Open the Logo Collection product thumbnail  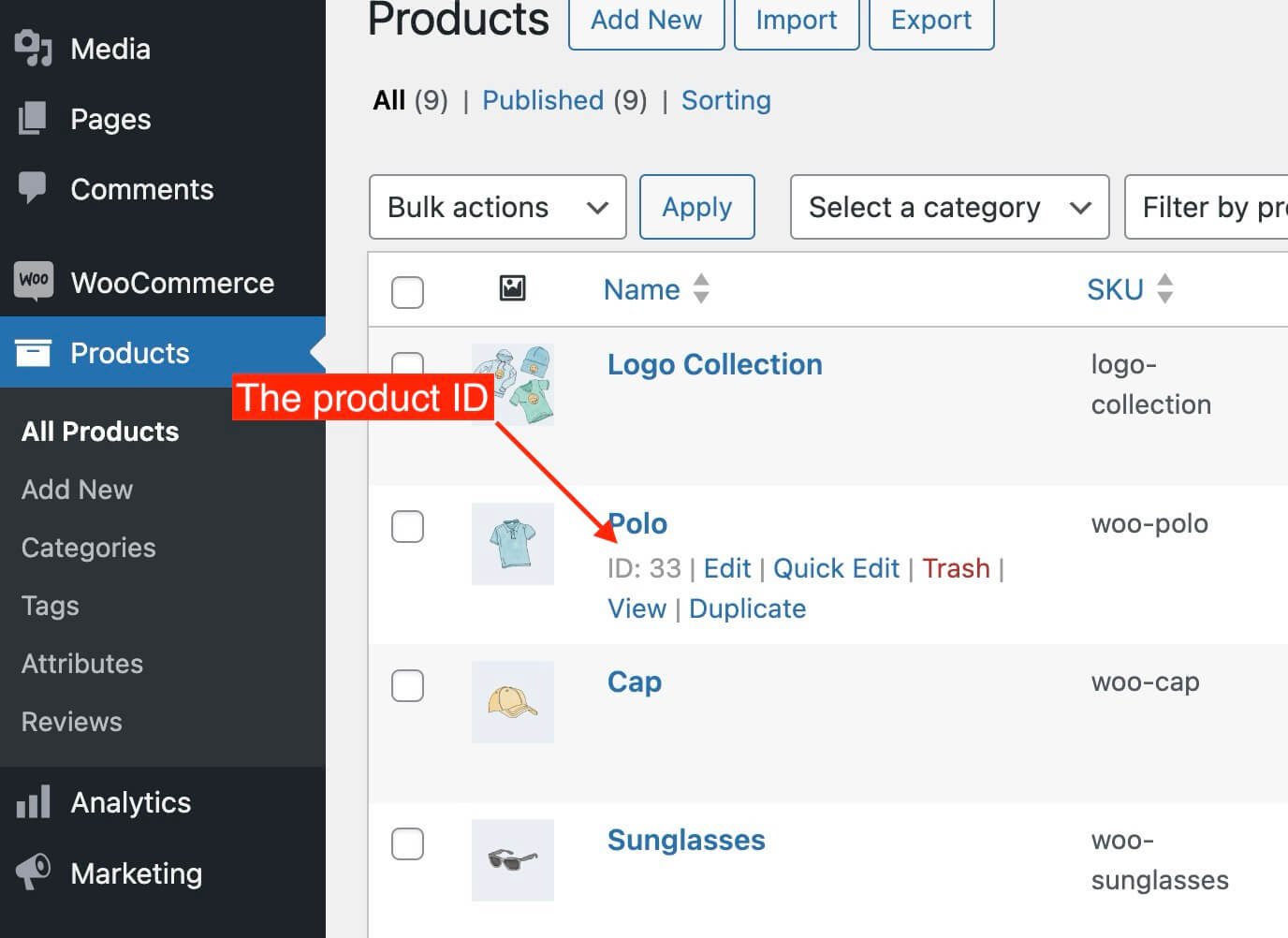click(513, 384)
